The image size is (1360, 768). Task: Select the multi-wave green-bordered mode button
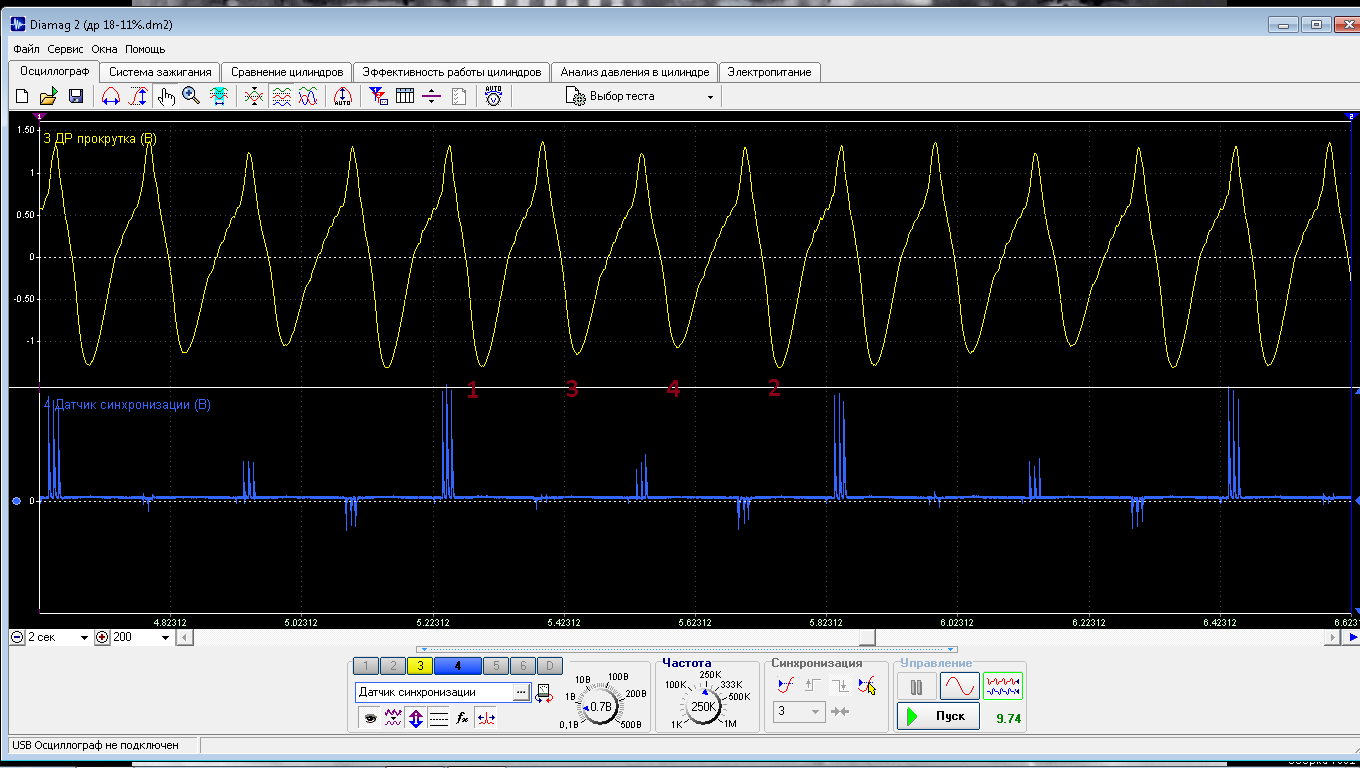tap(1003, 686)
